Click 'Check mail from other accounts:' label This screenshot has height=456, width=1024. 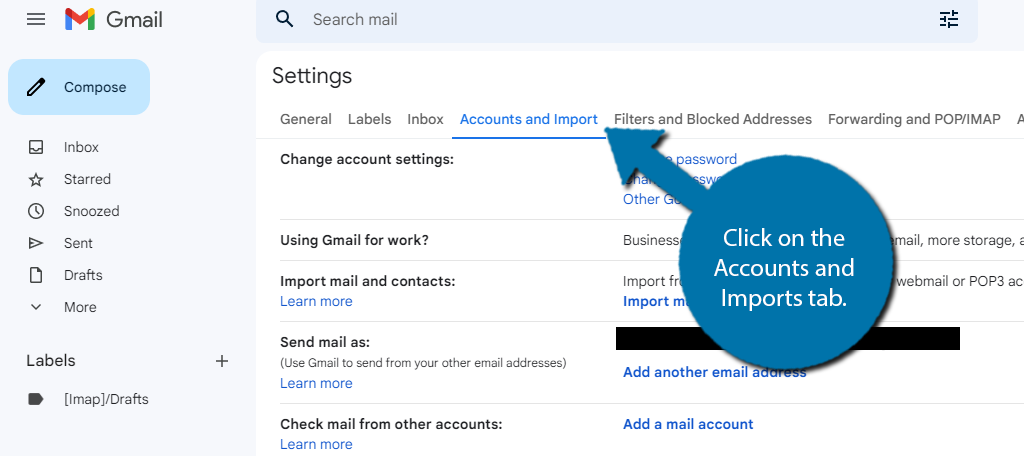click(391, 424)
